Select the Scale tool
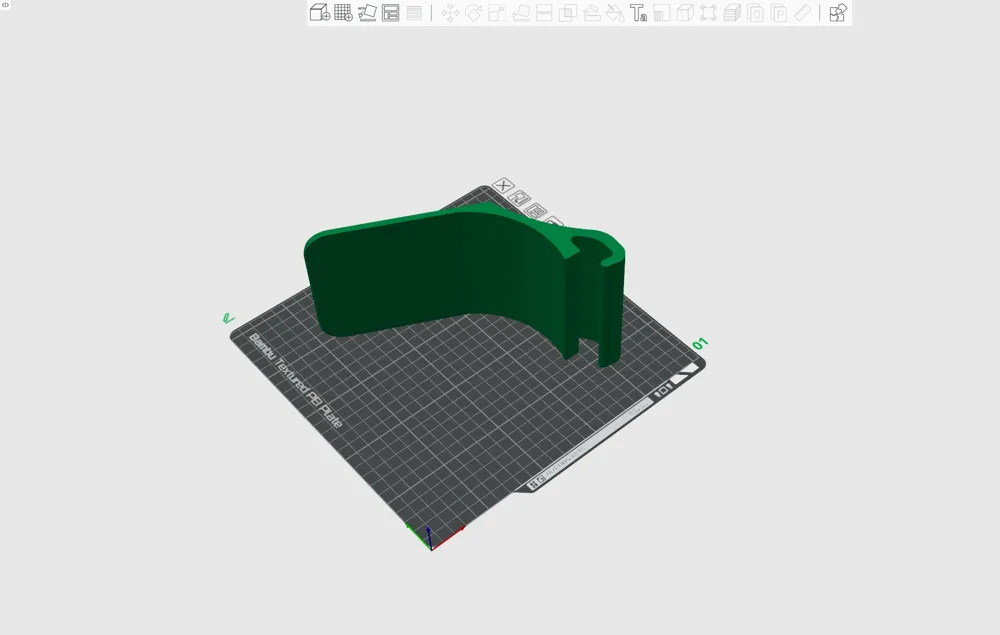The width and height of the screenshot is (1000, 635). (497, 13)
